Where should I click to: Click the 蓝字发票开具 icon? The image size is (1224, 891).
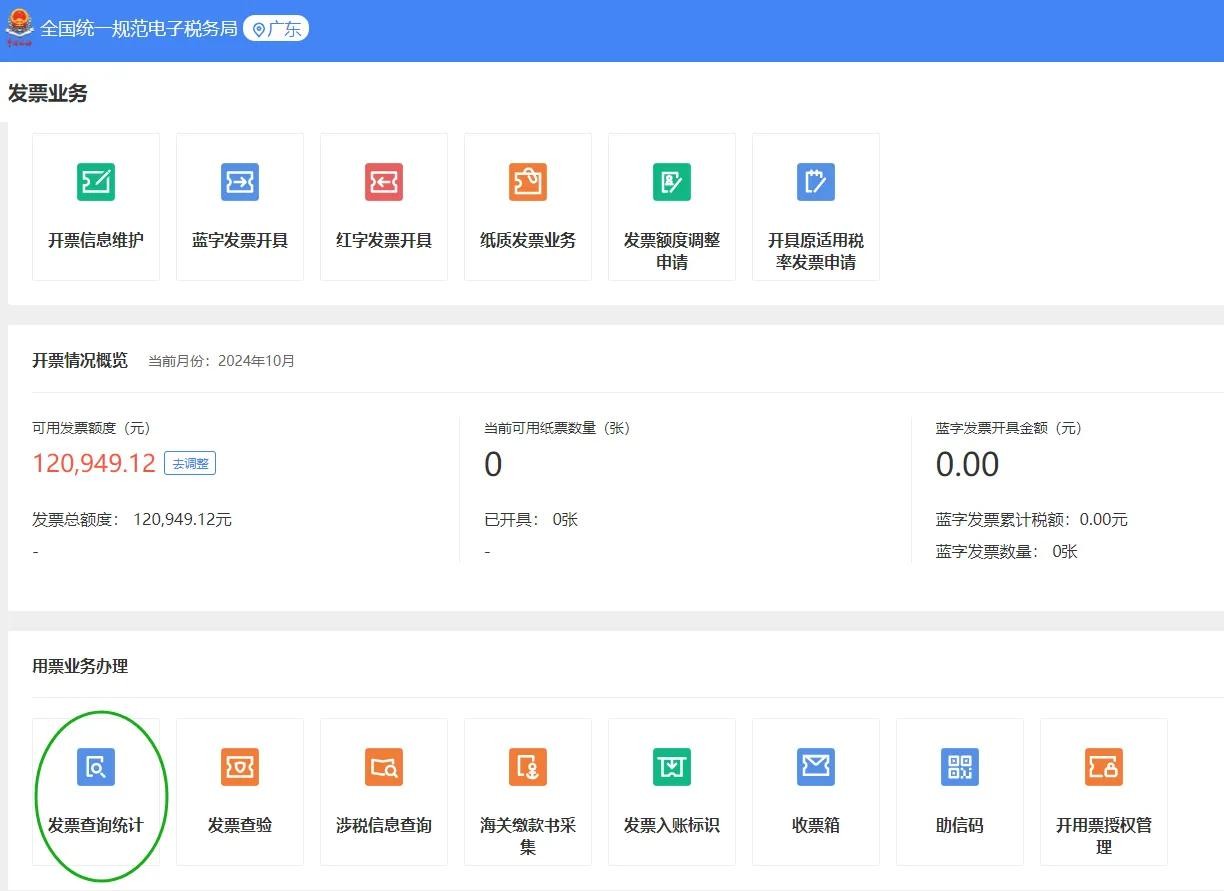pyautogui.click(x=240, y=182)
